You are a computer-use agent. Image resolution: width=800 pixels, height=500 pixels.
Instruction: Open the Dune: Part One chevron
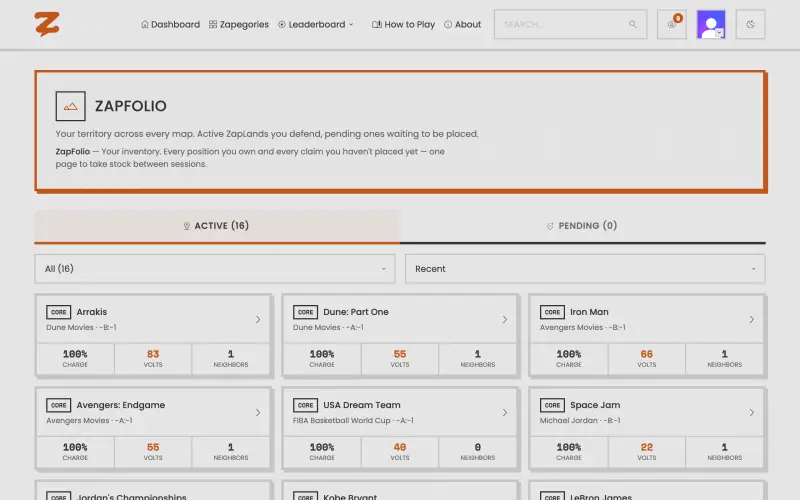pyautogui.click(x=505, y=319)
